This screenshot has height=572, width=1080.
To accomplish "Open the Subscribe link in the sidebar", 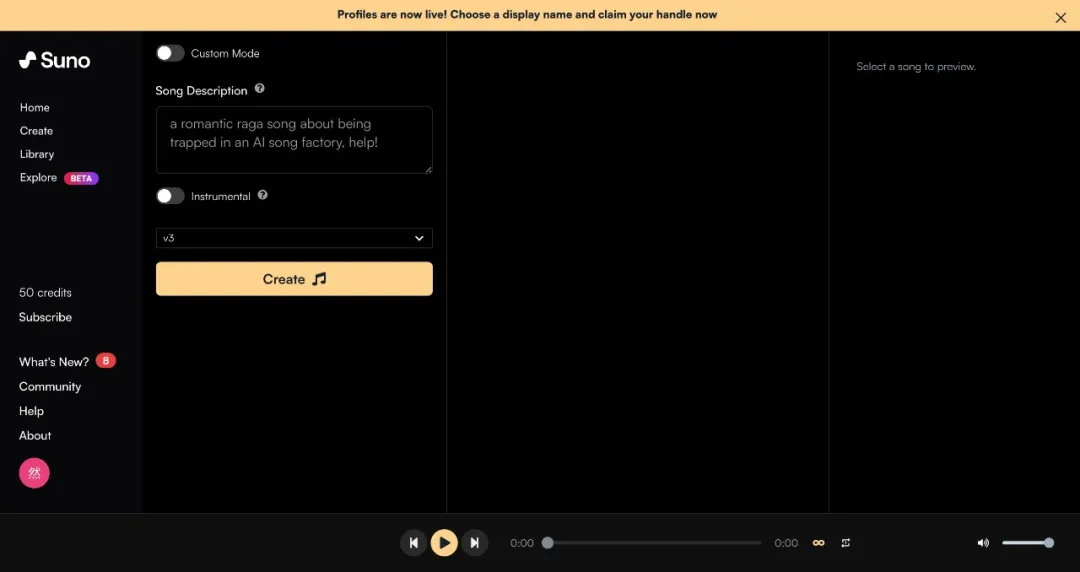I will click(x=45, y=317).
